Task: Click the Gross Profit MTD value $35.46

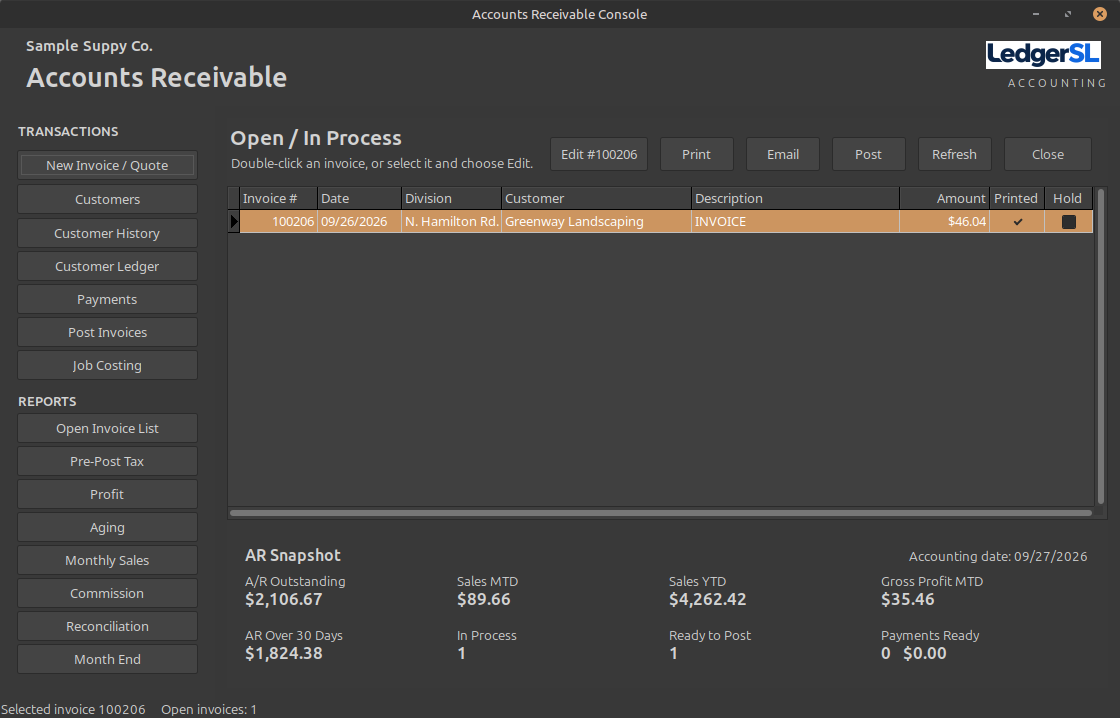Action: 907,599
